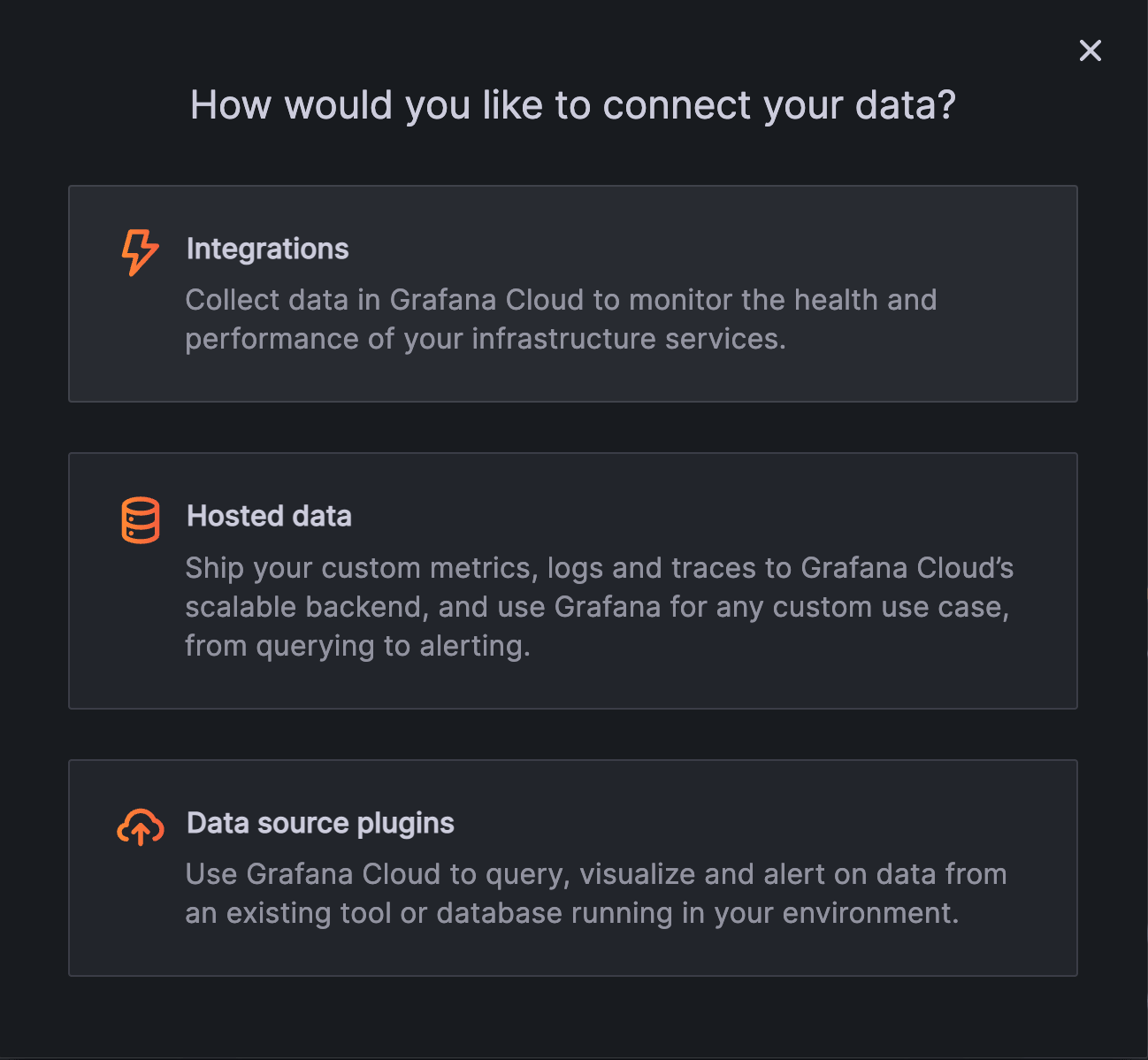The width and height of the screenshot is (1148, 1060).
Task: Select the Integrations heading
Action: [267, 249]
